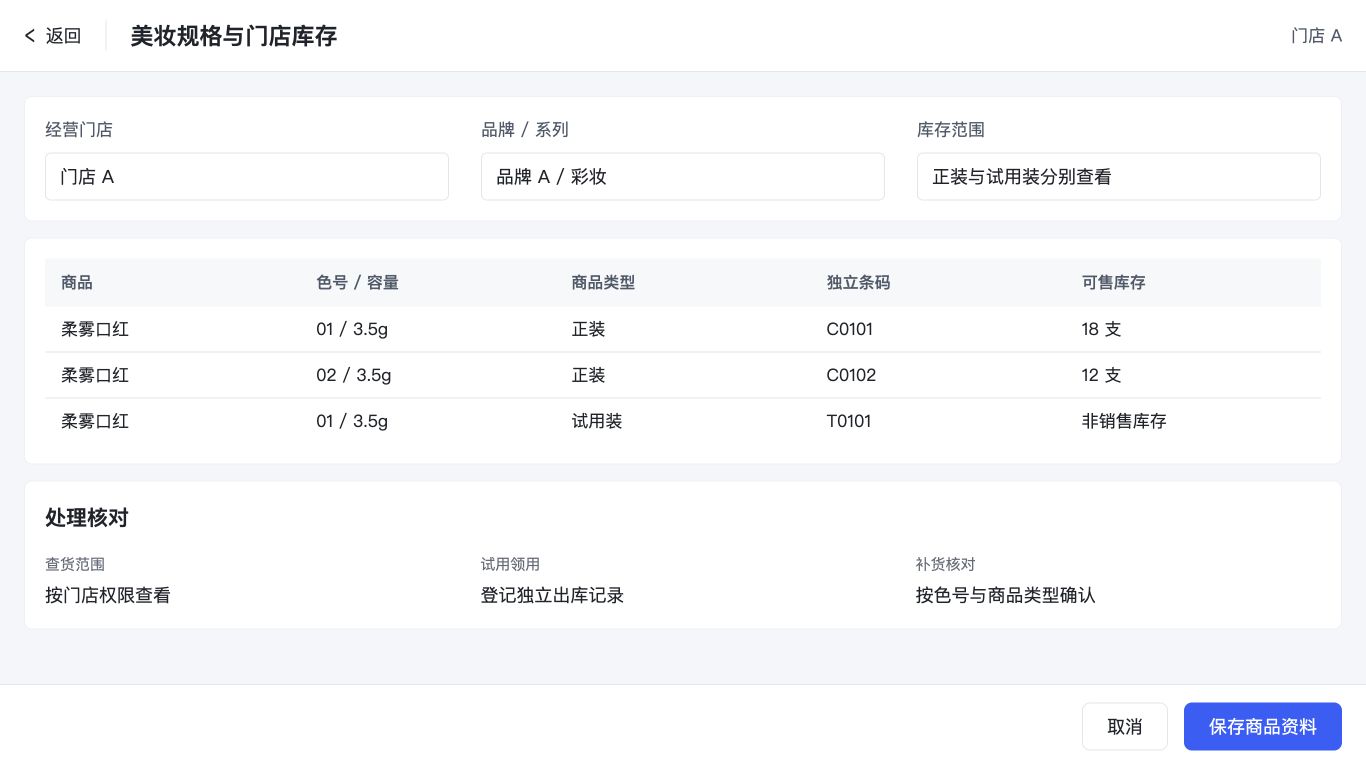Click the 美妆规格与门店库存 page title

coord(234,36)
